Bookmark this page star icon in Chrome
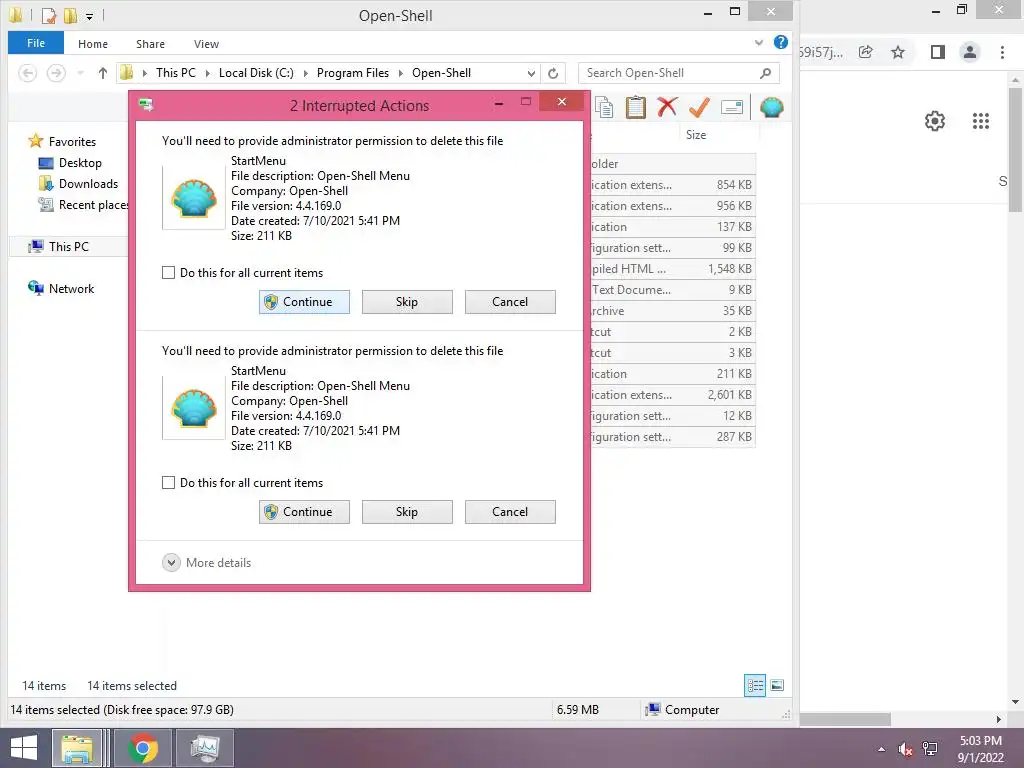This screenshot has width=1024, height=768. [898, 52]
